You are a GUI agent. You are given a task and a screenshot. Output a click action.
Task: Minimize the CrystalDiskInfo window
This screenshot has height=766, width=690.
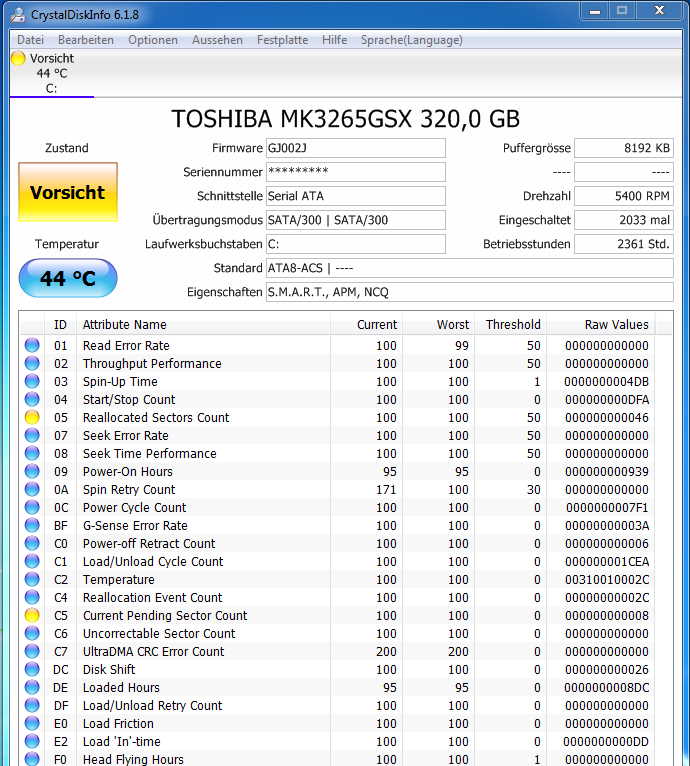[595, 11]
